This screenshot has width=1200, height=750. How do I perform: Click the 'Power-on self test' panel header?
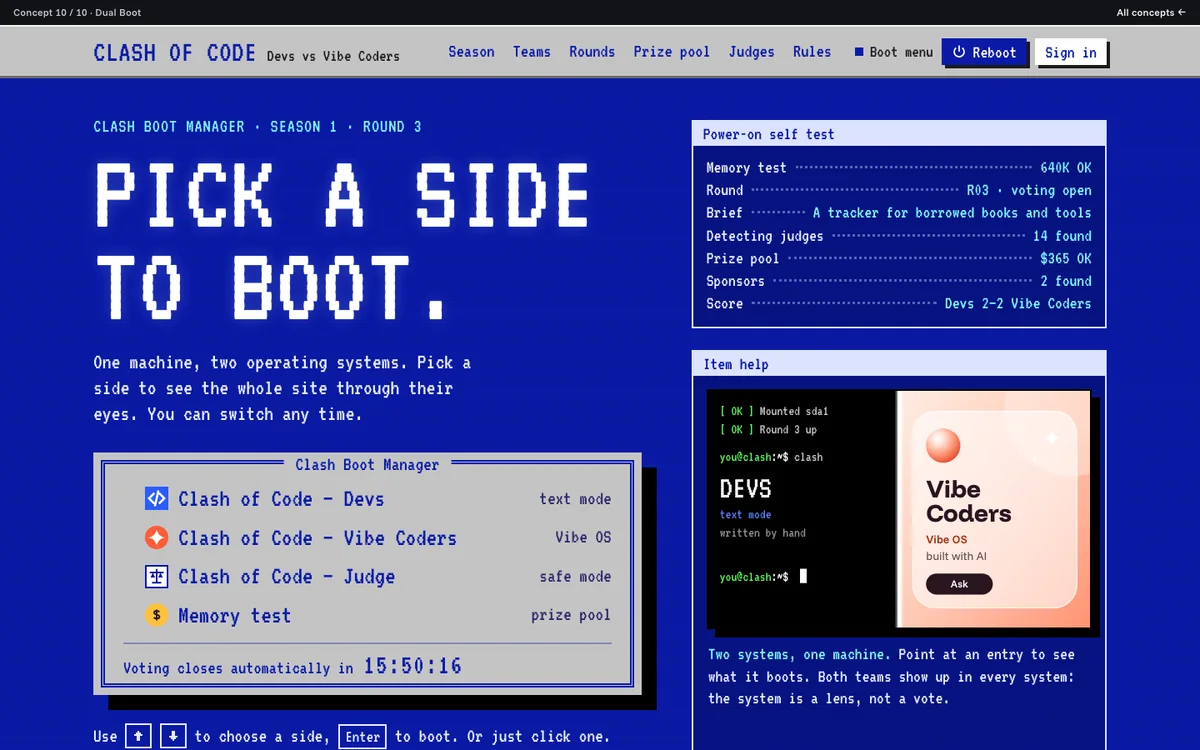click(899, 134)
